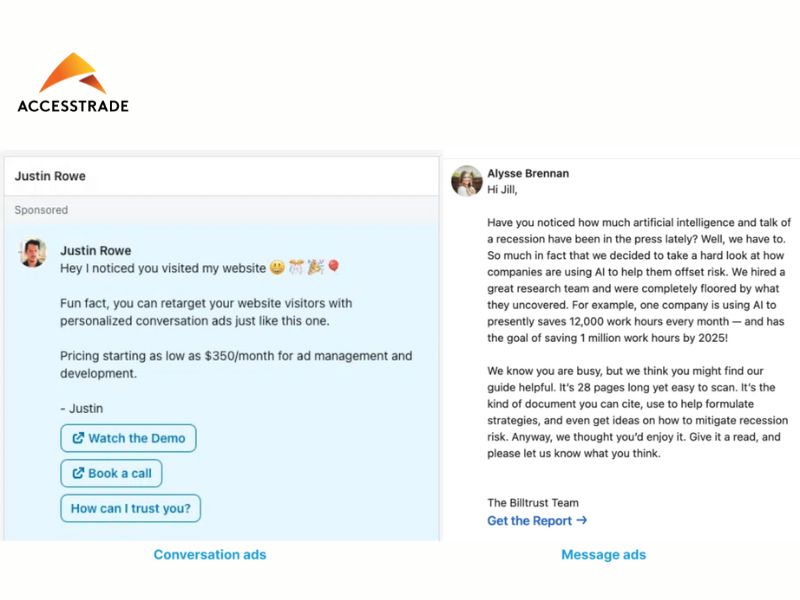This screenshot has height=600, width=800.
Task: Select the How can I trust you? reply
Action: click(x=130, y=508)
